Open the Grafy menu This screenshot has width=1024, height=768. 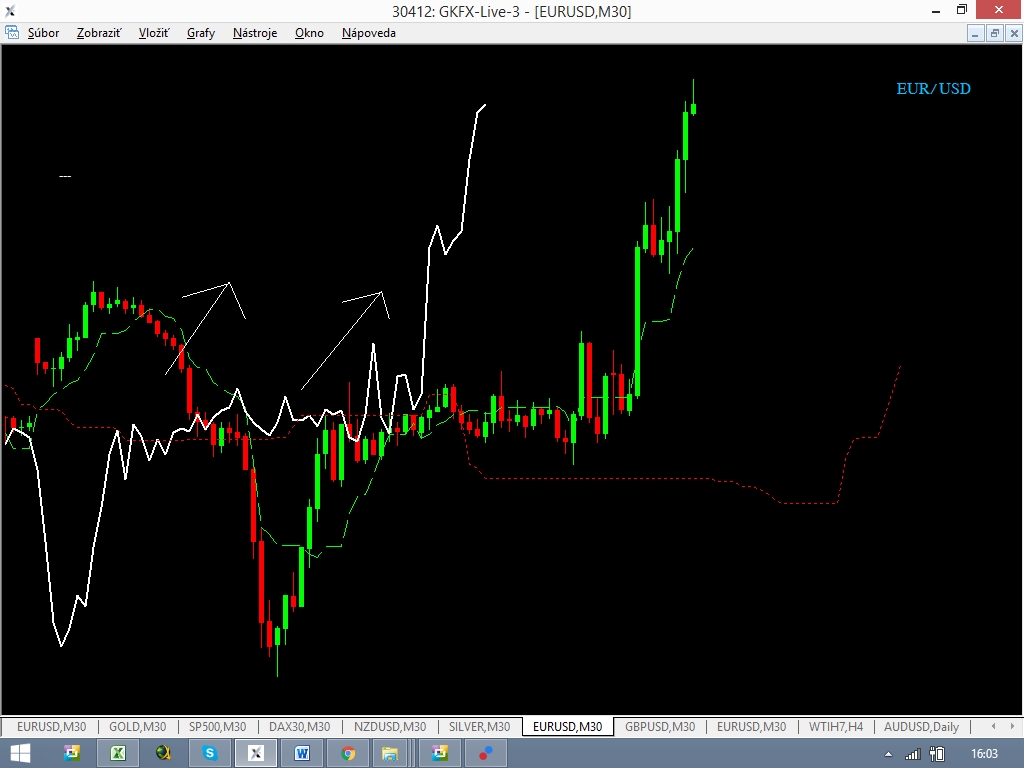click(x=200, y=33)
